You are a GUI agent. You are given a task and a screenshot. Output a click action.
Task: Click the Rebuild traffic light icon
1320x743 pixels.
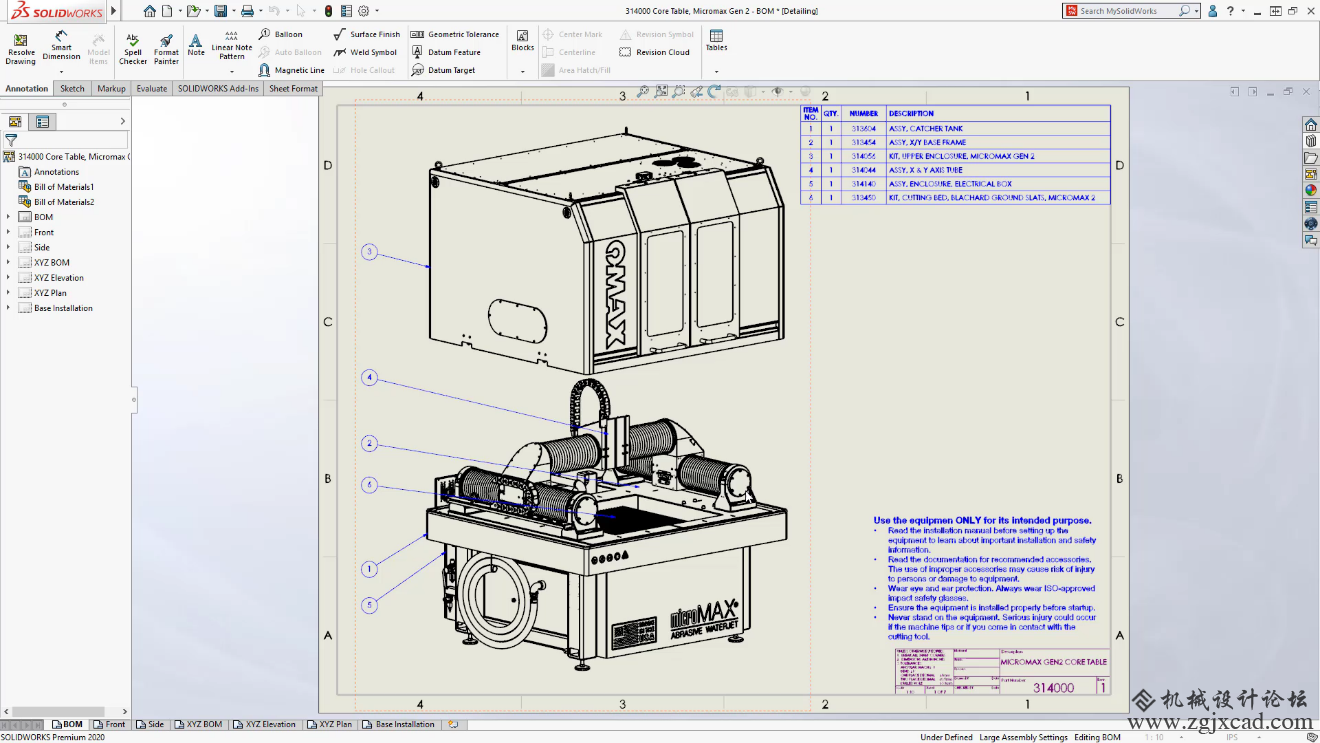[x=330, y=11]
